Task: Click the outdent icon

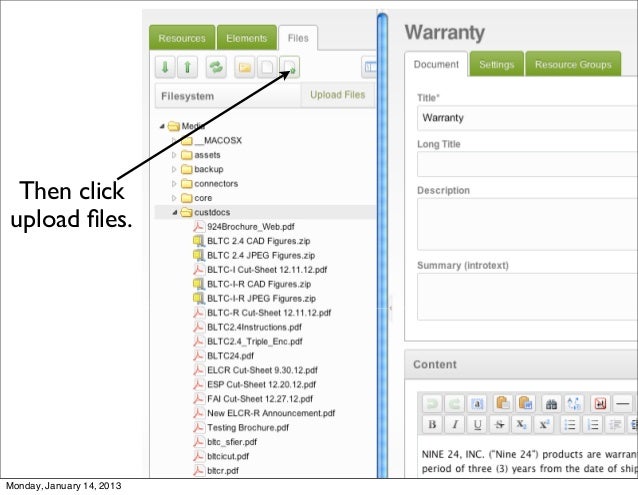Action: click(x=614, y=425)
